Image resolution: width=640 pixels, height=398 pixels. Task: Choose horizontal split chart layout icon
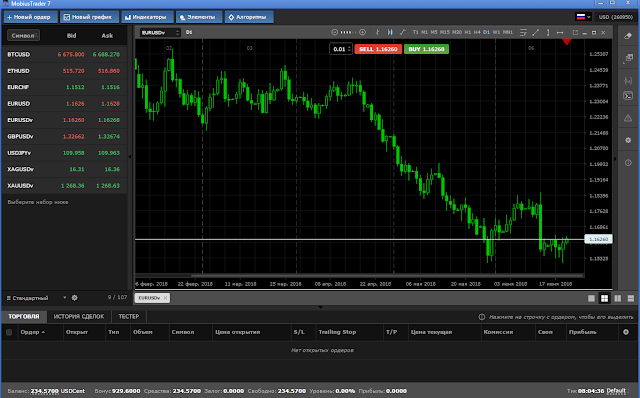click(x=631, y=298)
